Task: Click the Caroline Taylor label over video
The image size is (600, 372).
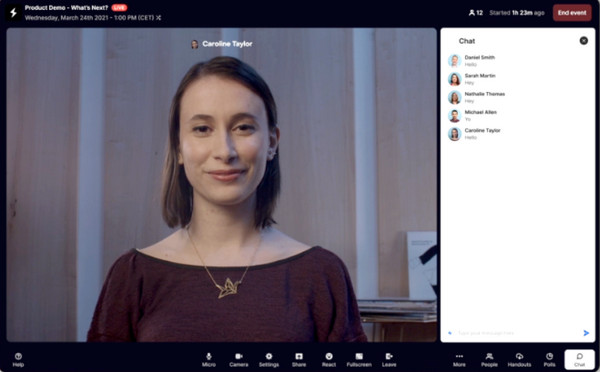Action: 227,44
